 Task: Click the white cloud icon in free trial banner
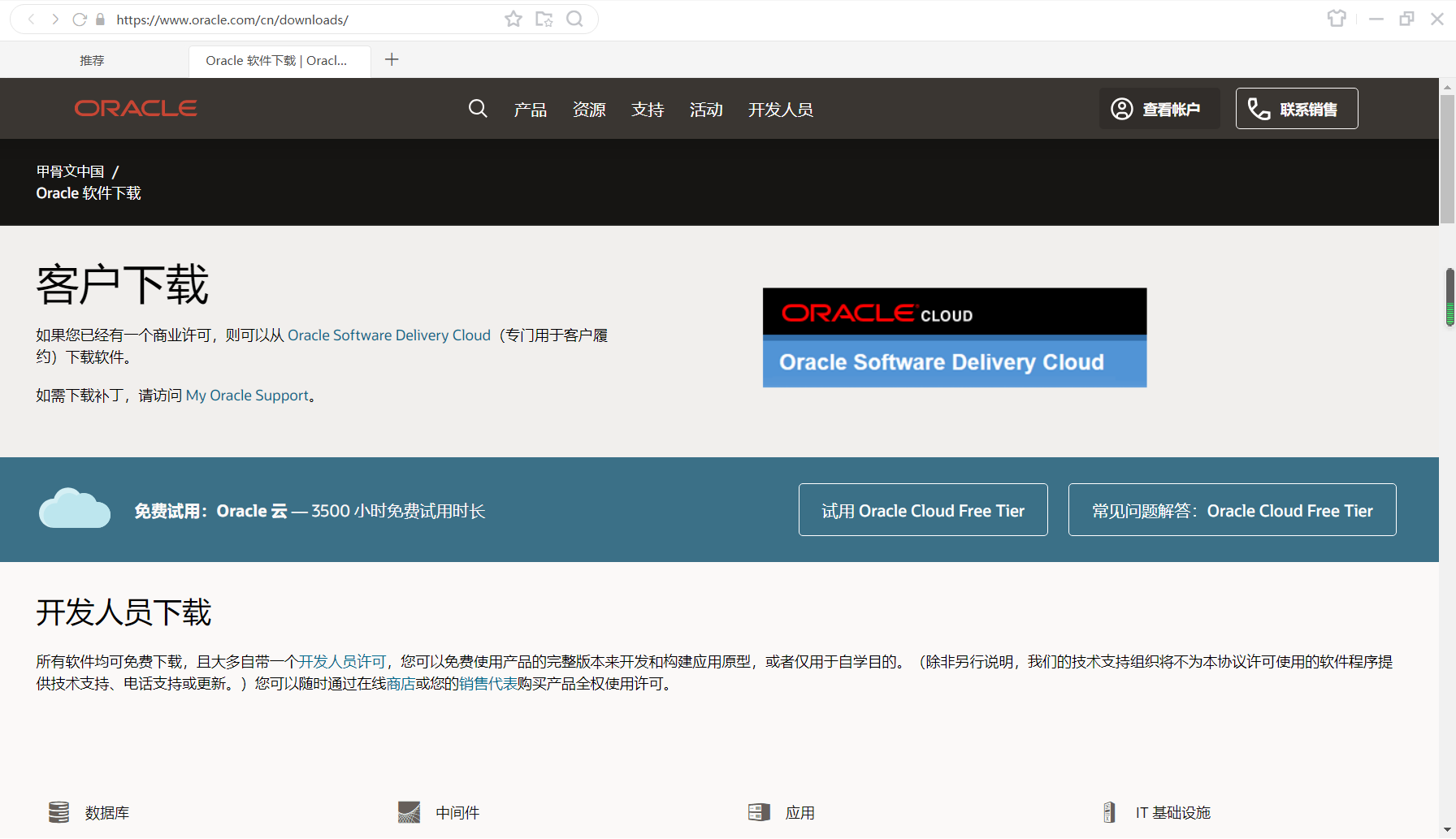(75, 508)
